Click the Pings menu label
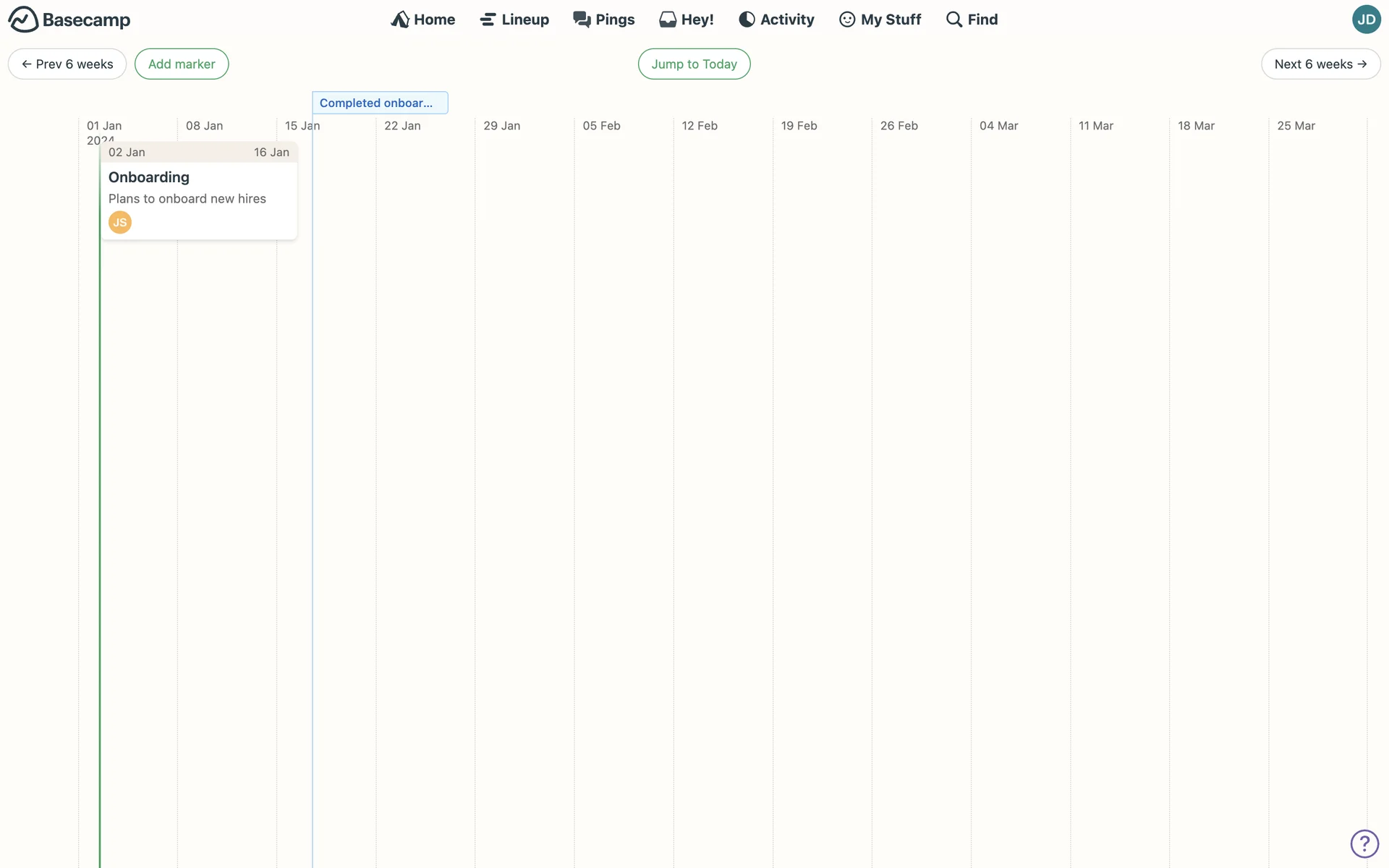The image size is (1389, 868). pos(615,20)
